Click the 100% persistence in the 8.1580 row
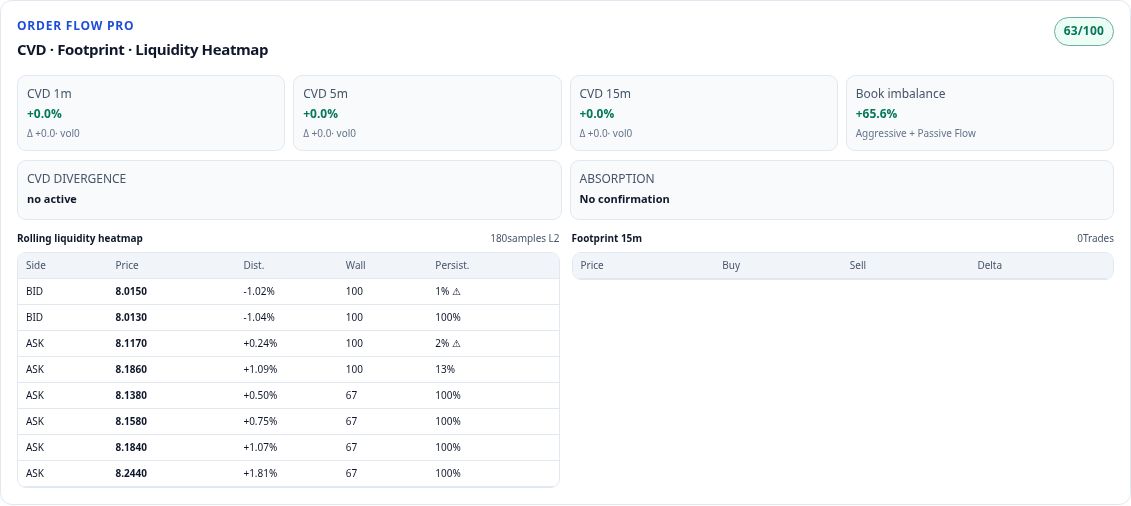 (448, 421)
